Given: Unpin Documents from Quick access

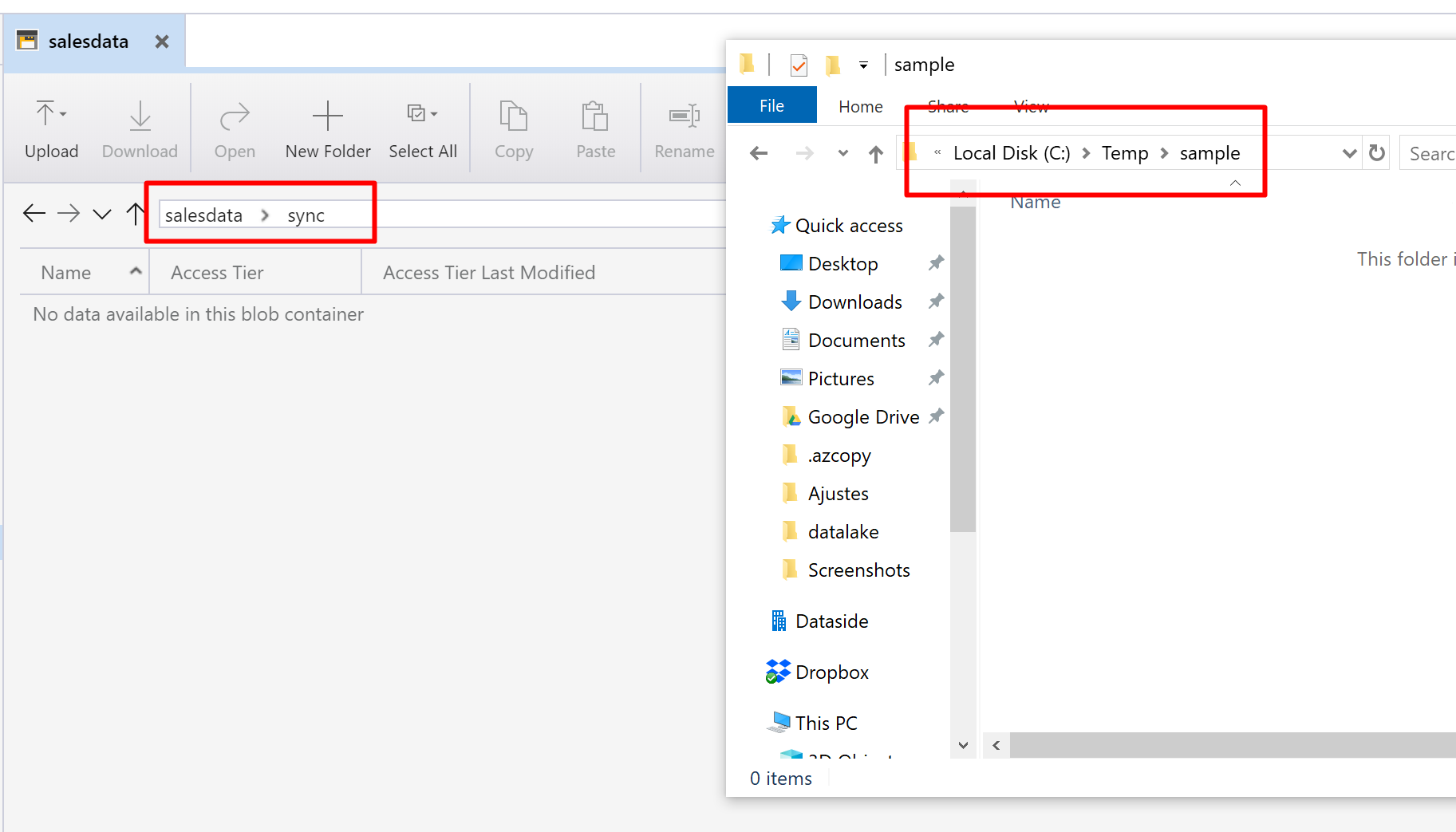Looking at the screenshot, I should click(936, 339).
